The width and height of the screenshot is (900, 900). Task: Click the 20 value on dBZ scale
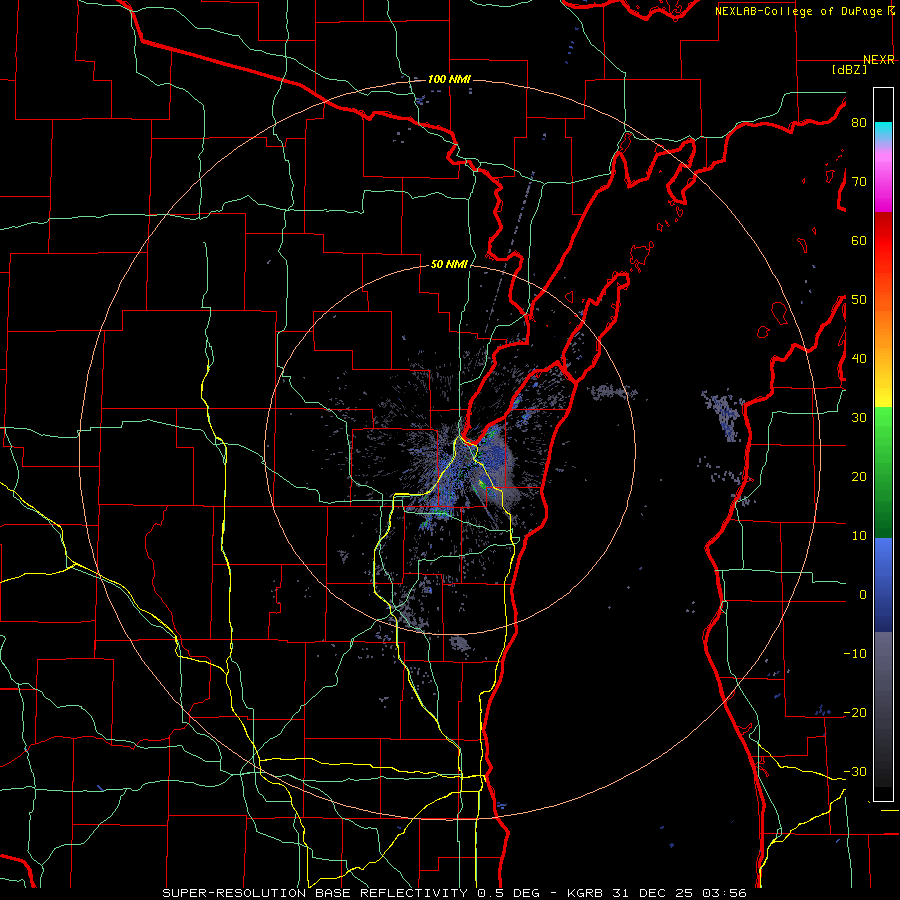click(859, 476)
